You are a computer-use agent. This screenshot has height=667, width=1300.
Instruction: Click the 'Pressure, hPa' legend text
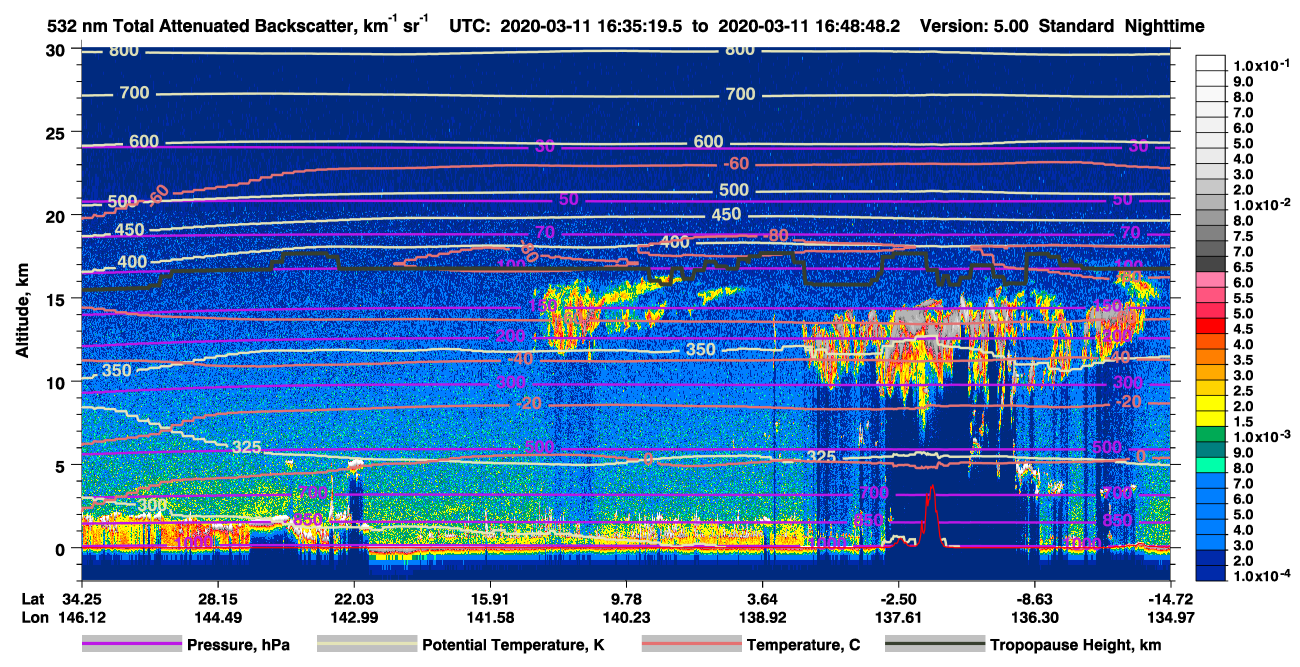click(238, 645)
